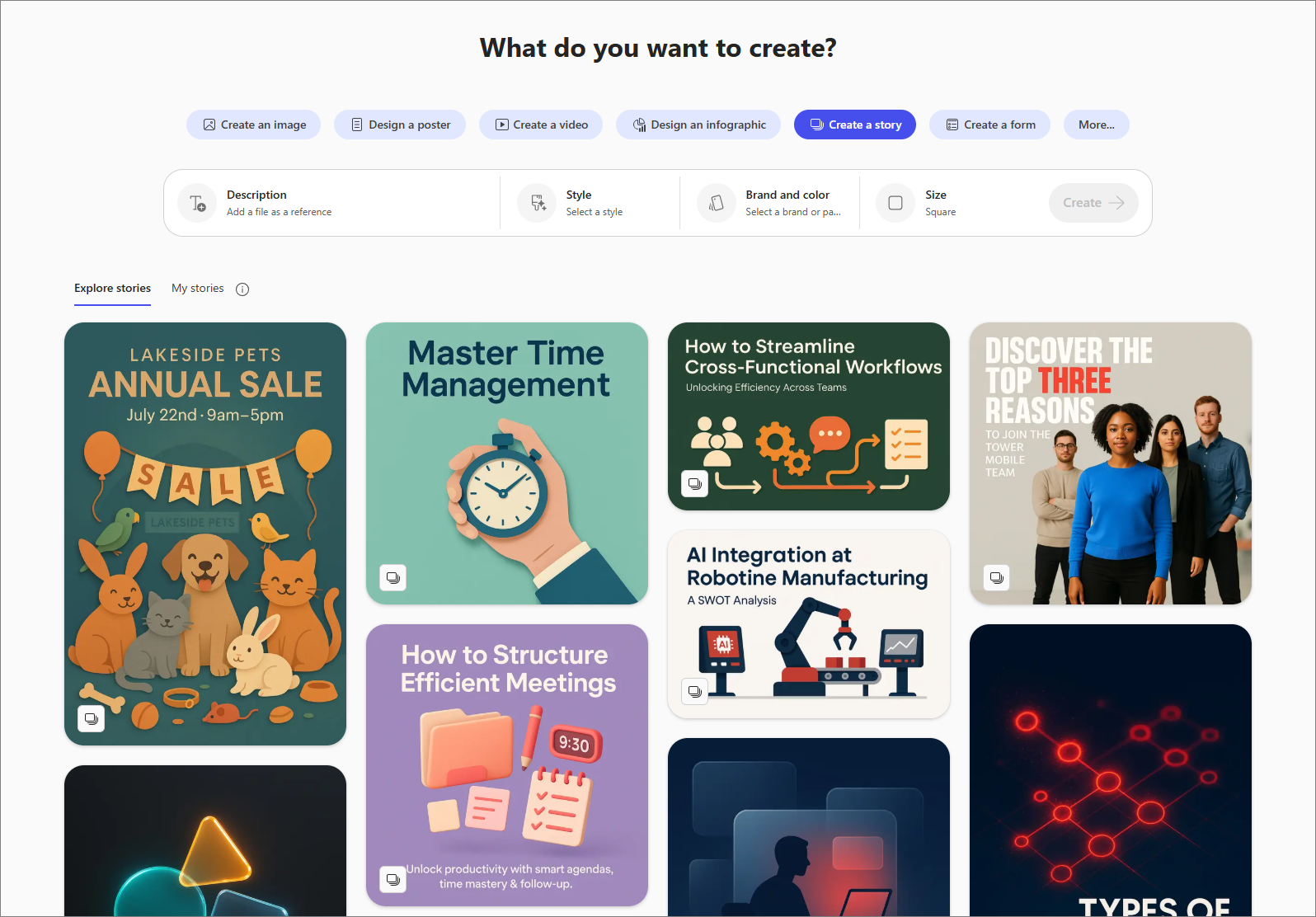Open the red network Types Of template
The height and width of the screenshot is (917, 1316).
[1111, 770]
